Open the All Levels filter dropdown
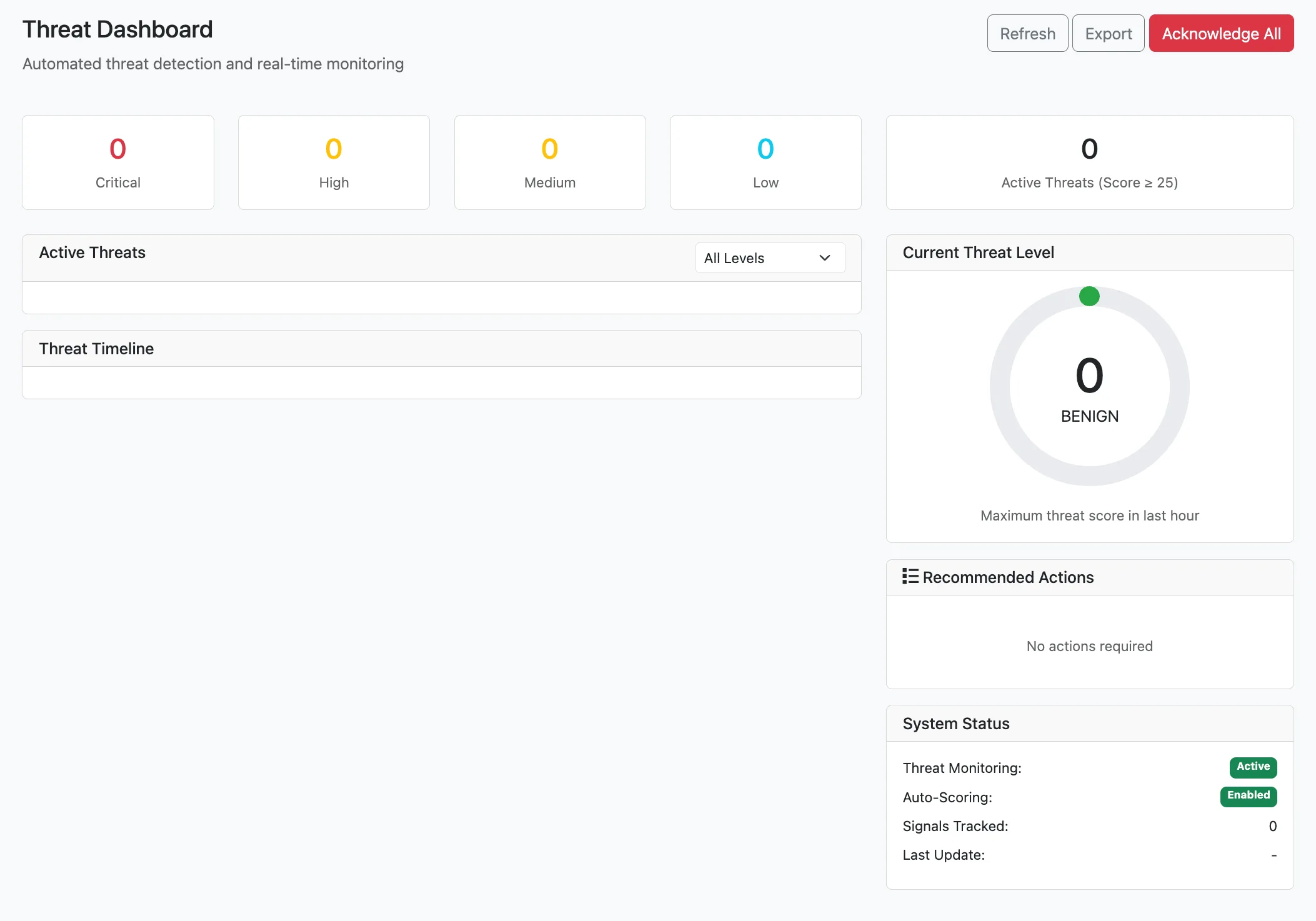This screenshot has width=1316, height=921. point(769,257)
